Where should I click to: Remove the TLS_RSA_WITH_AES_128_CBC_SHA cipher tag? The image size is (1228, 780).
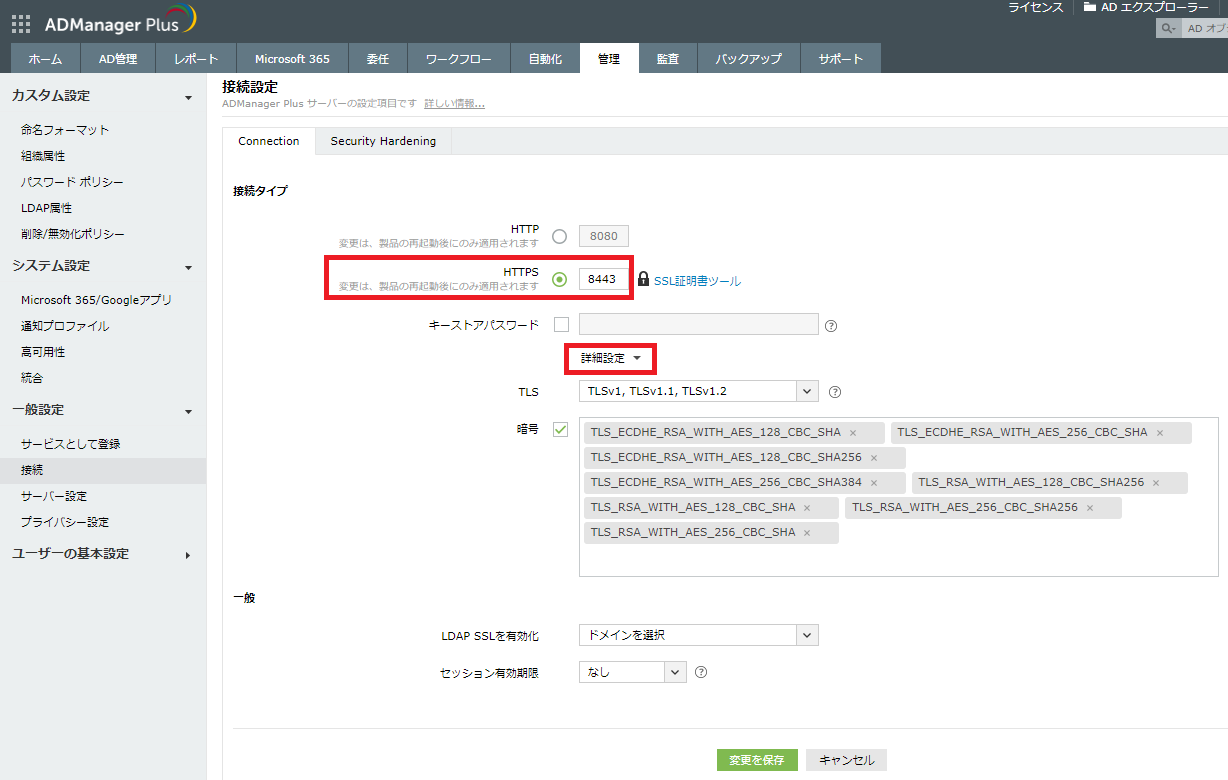[806, 508]
